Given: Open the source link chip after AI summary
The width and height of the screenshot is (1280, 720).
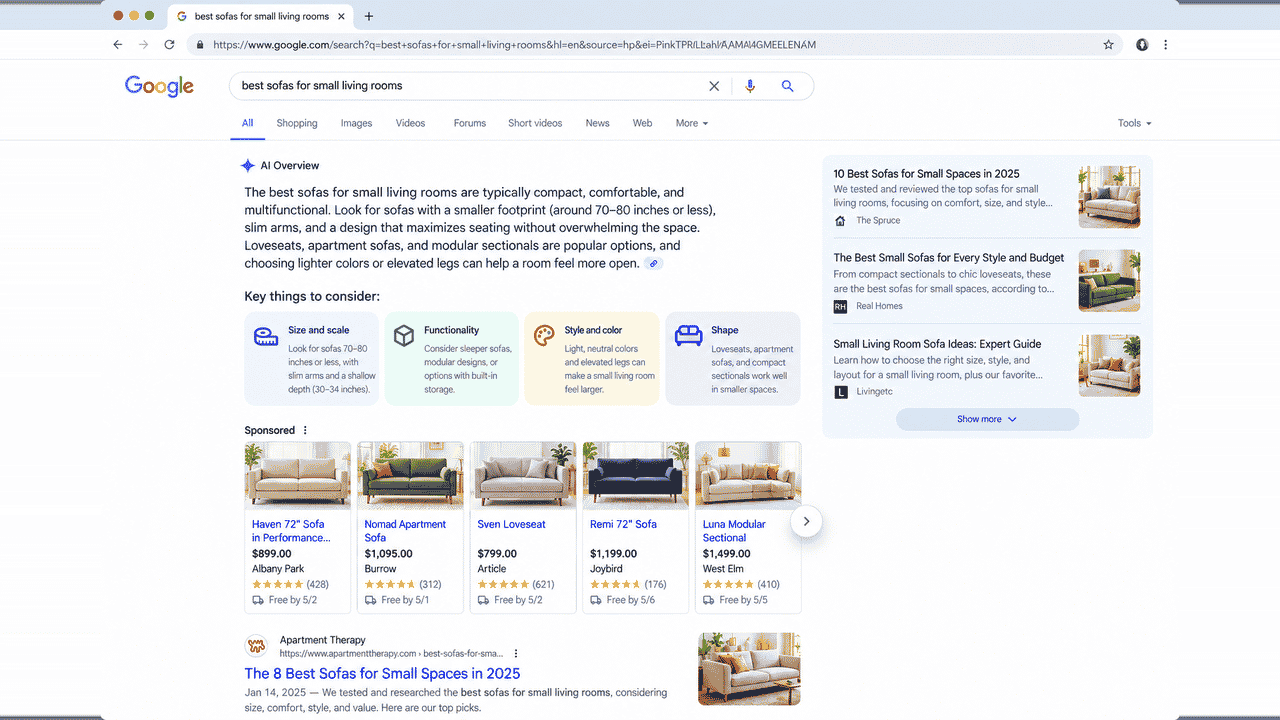Looking at the screenshot, I should pos(653,264).
